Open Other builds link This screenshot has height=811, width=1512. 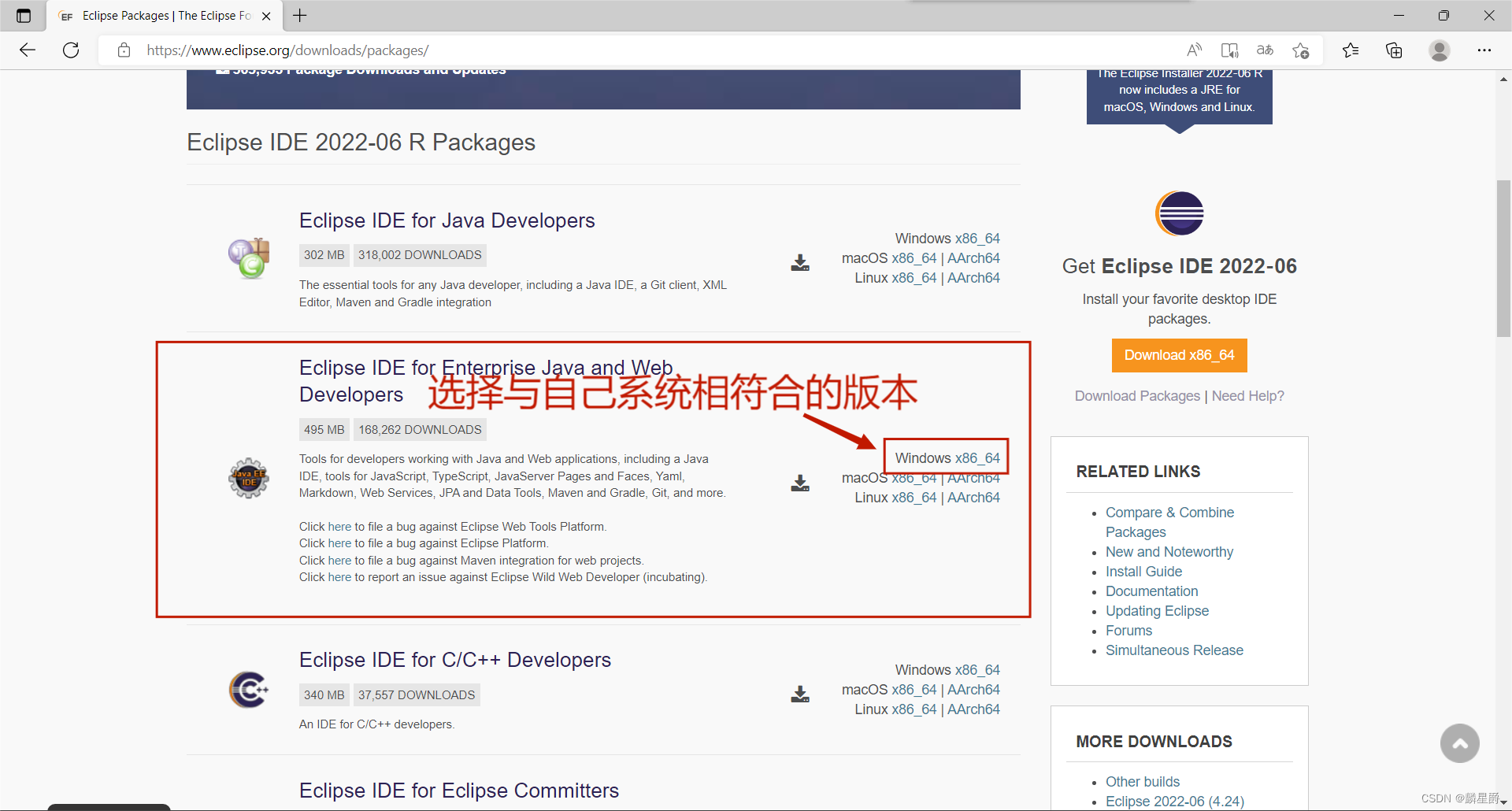(x=1143, y=782)
